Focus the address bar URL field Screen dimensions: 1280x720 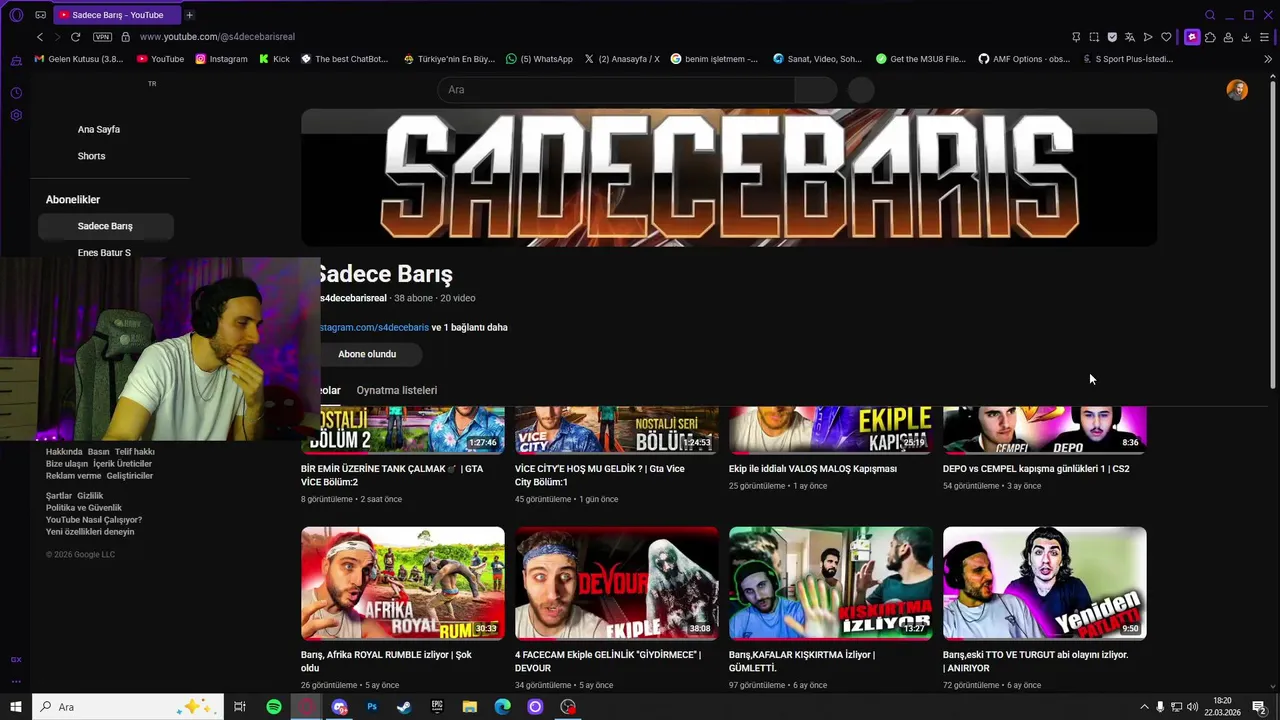(217, 37)
